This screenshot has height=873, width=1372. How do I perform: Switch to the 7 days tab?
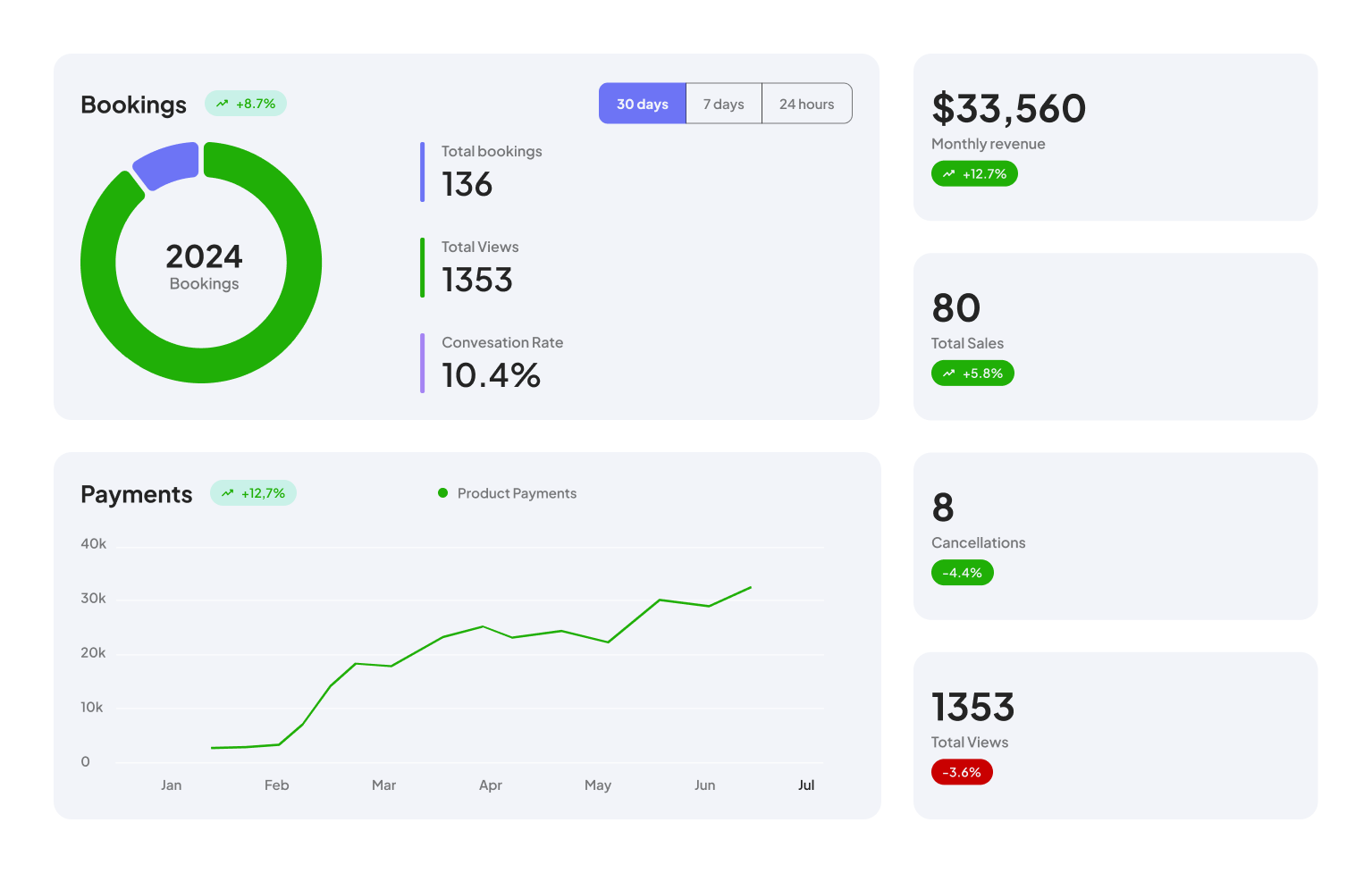tap(723, 104)
